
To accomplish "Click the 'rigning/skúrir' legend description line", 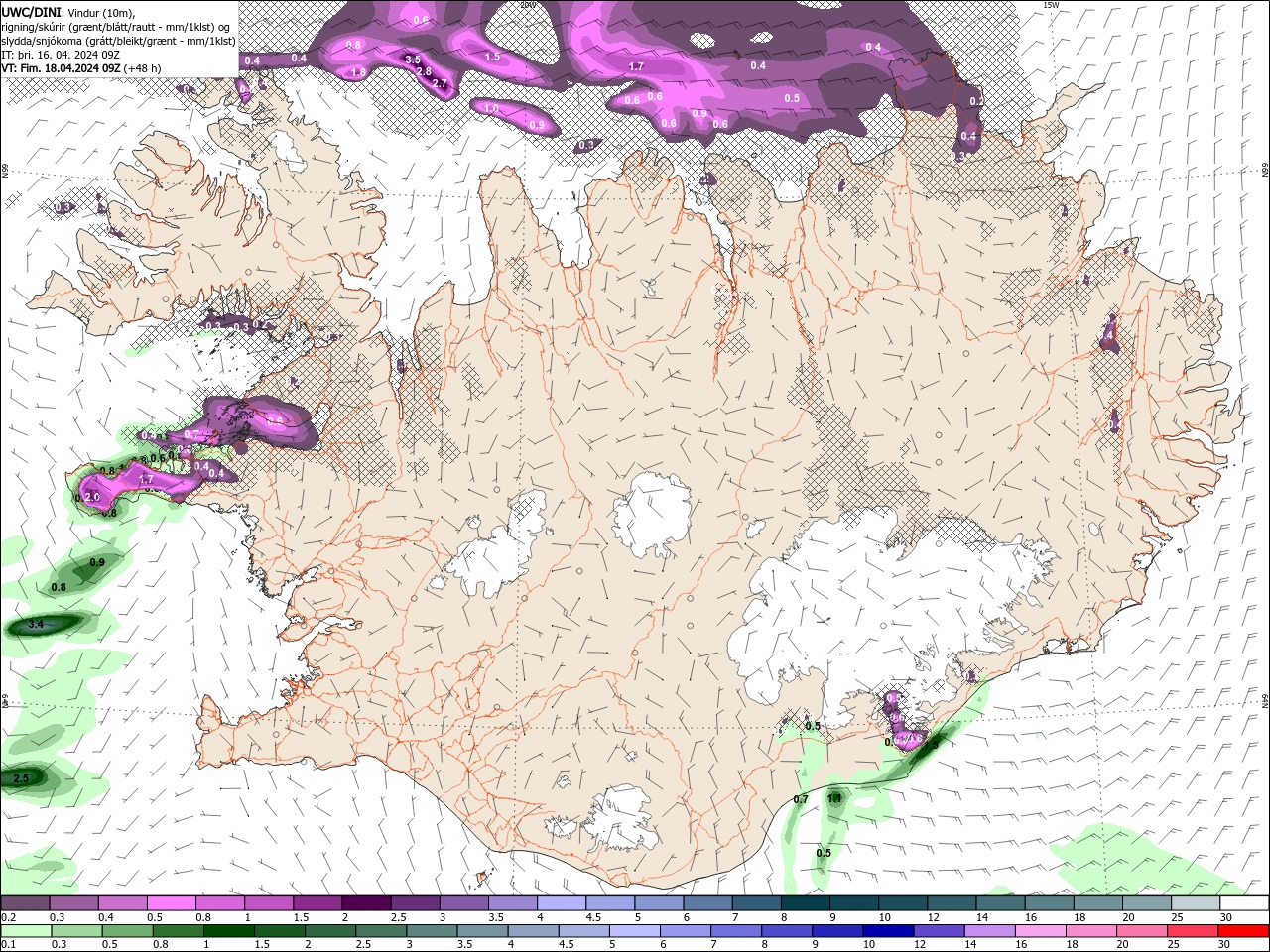I will (x=116, y=27).
